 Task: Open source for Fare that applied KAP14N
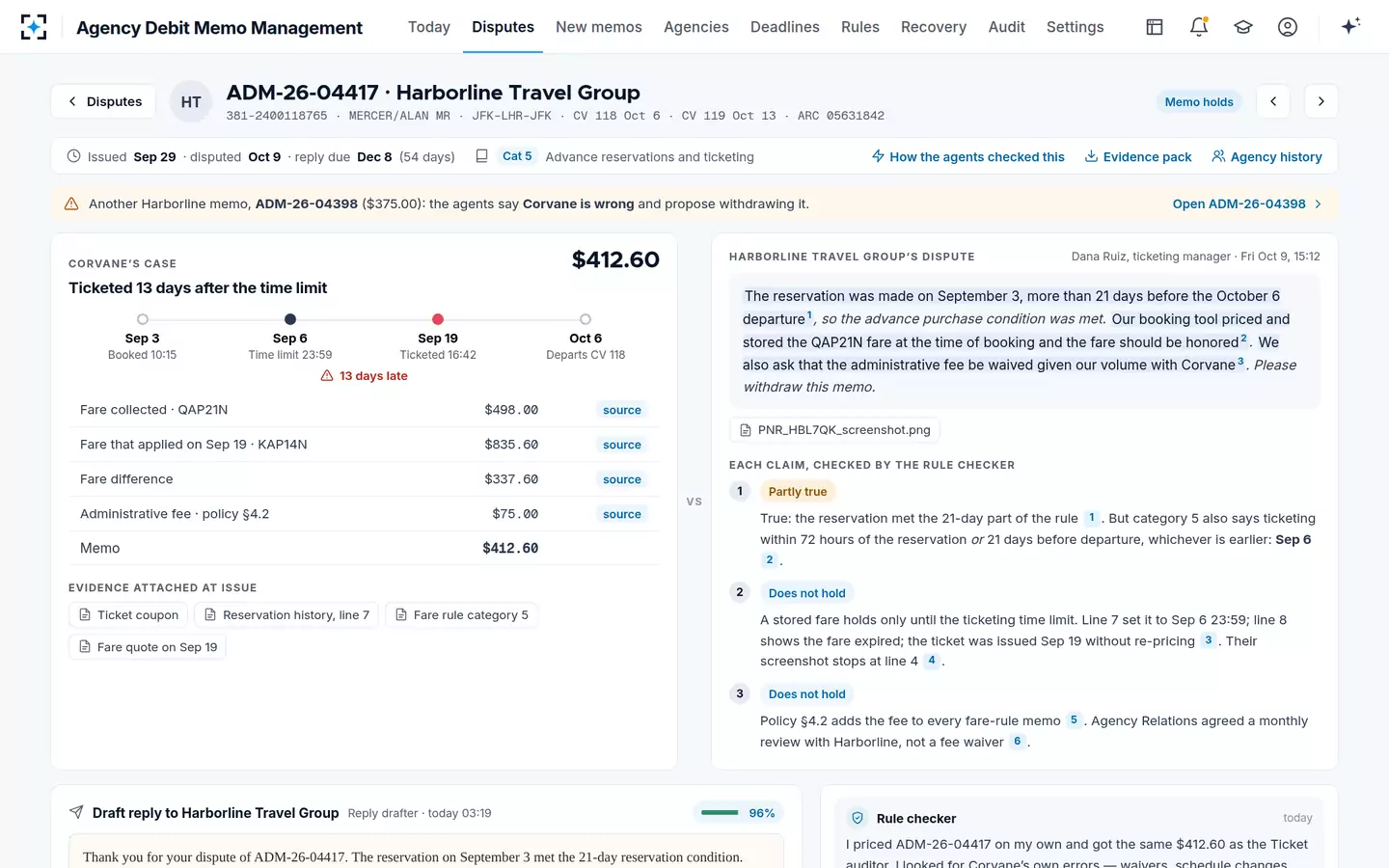click(622, 445)
